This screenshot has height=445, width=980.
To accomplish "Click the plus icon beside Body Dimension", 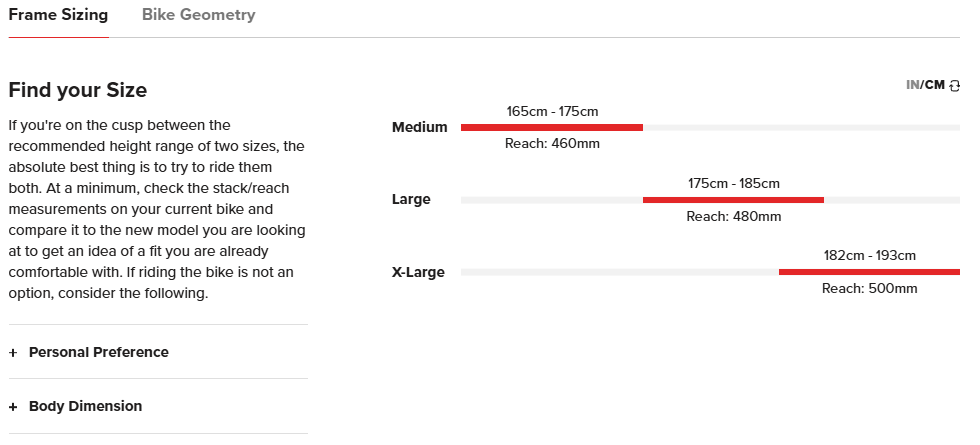I will (13, 407).
